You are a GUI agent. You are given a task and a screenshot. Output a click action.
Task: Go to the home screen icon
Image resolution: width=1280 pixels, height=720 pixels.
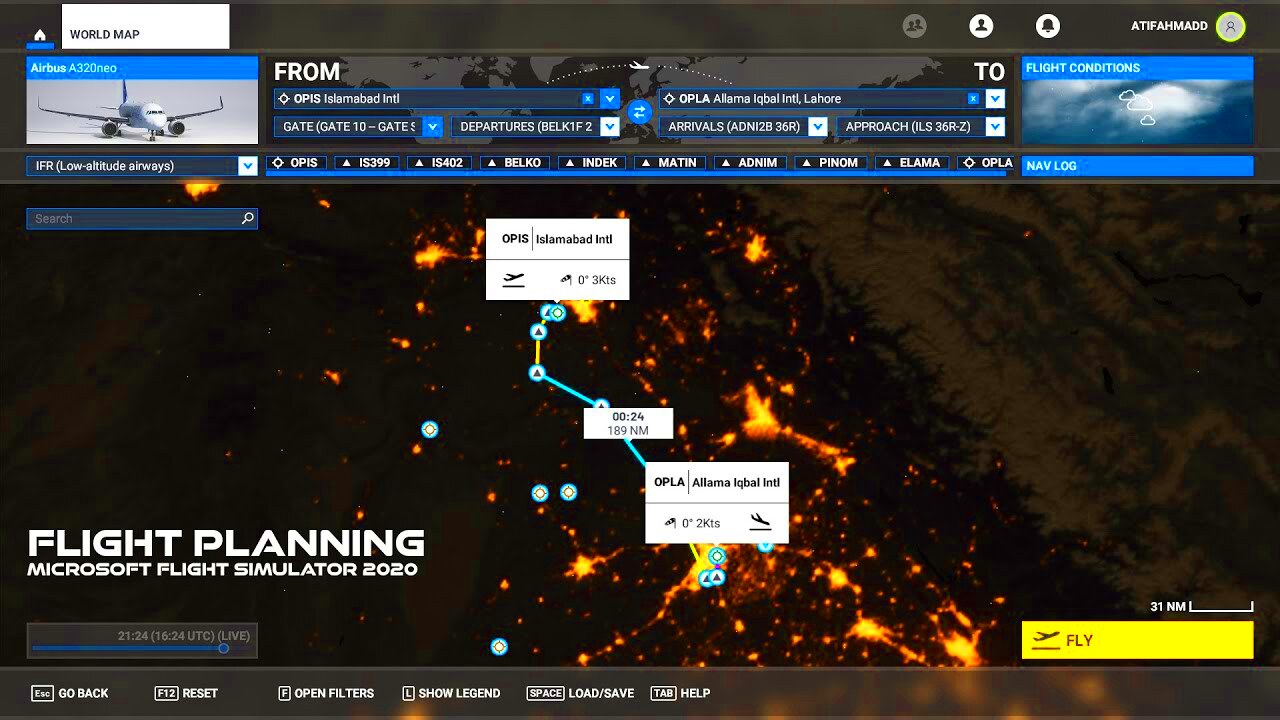point(40,35)
